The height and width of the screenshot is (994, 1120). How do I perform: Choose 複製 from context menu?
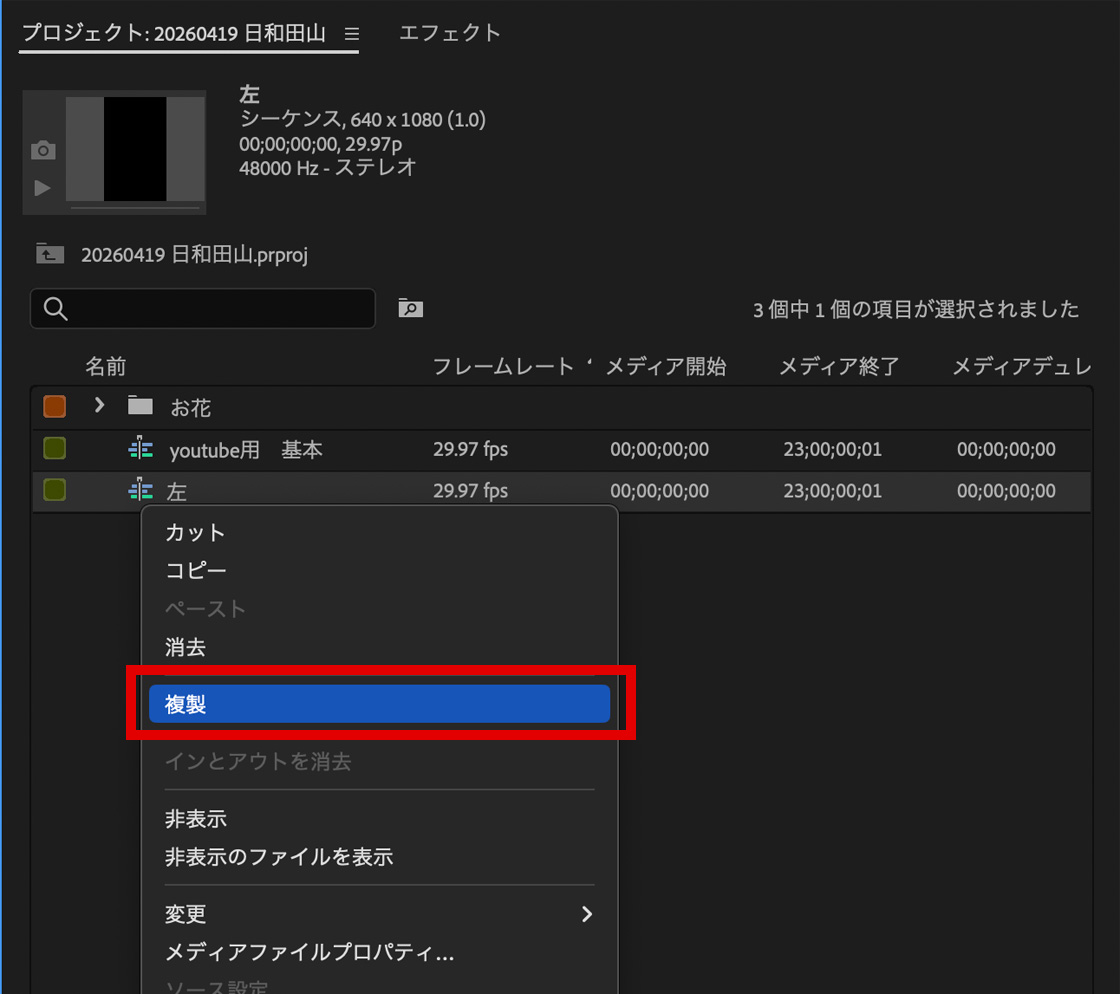pyautogui.click(x=379, y=704)
